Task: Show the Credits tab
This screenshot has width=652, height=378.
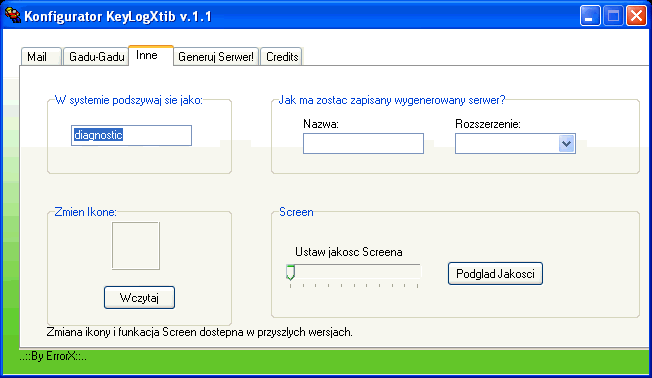Action: click(x=282, y=57)
